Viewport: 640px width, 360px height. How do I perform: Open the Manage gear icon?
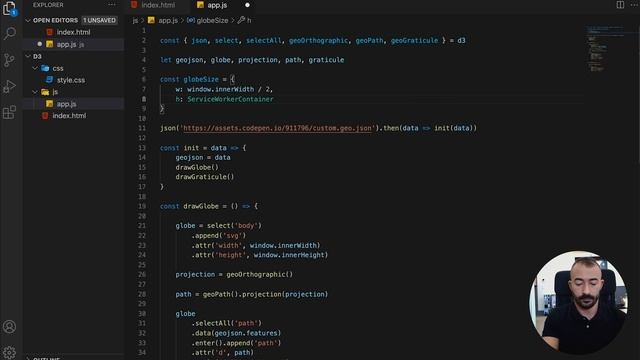[9, 352]
